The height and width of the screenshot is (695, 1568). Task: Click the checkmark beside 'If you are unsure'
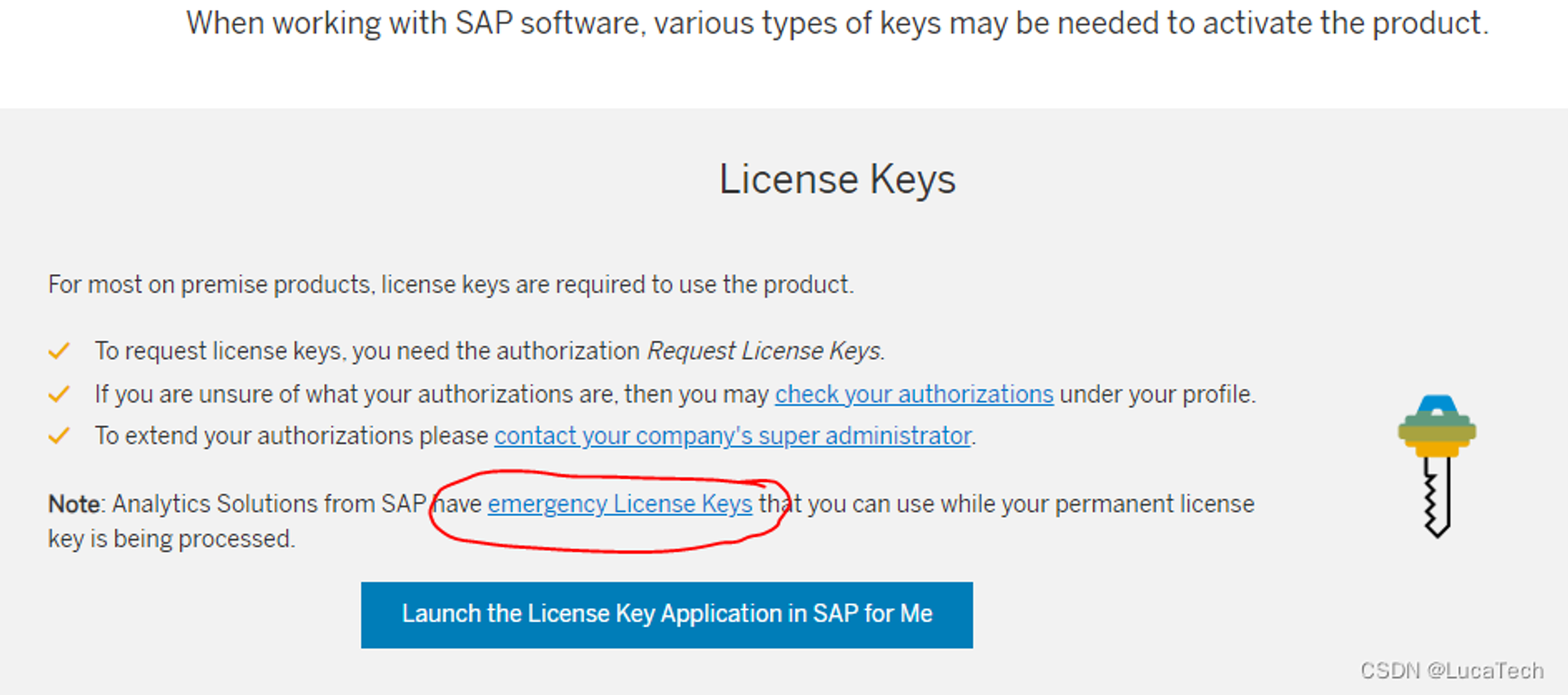click(59, 394)
